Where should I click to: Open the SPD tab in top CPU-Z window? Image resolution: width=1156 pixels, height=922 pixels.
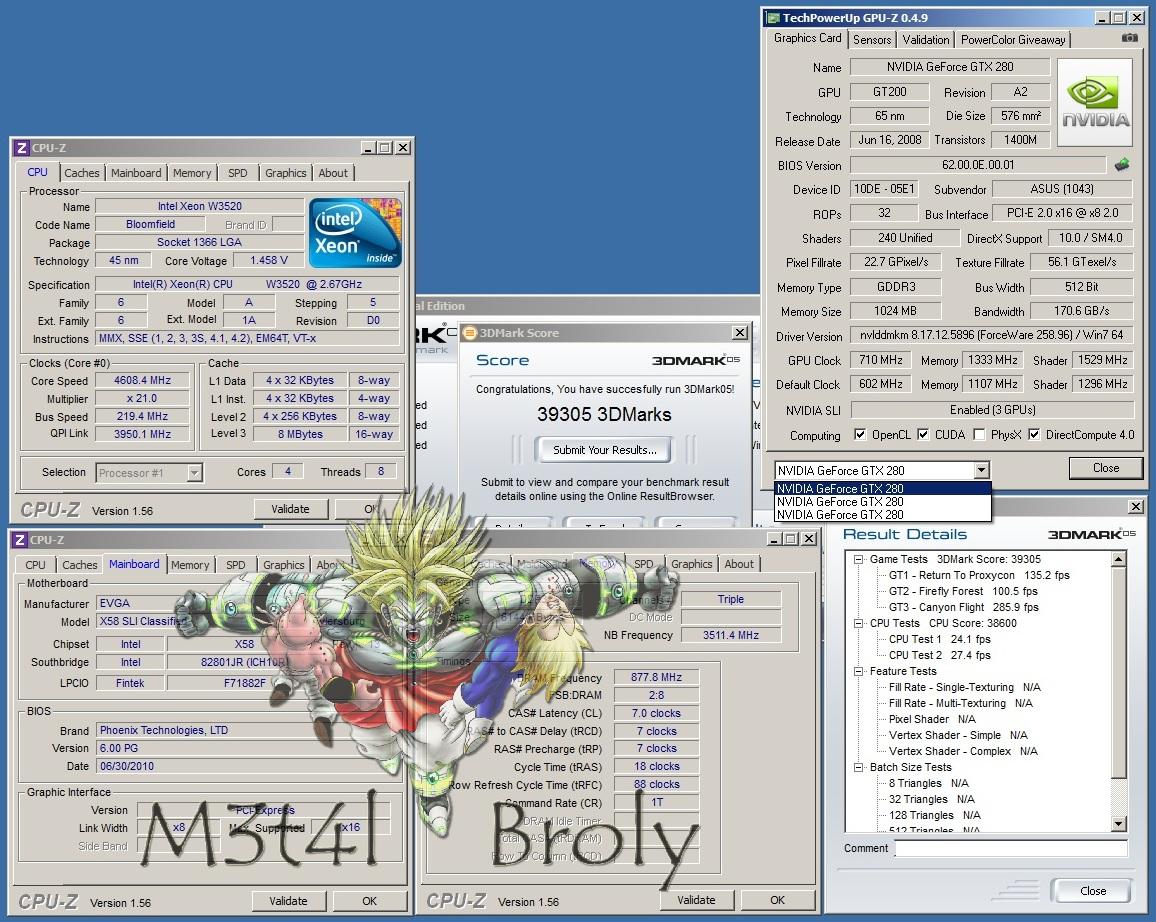coord(237,172)
